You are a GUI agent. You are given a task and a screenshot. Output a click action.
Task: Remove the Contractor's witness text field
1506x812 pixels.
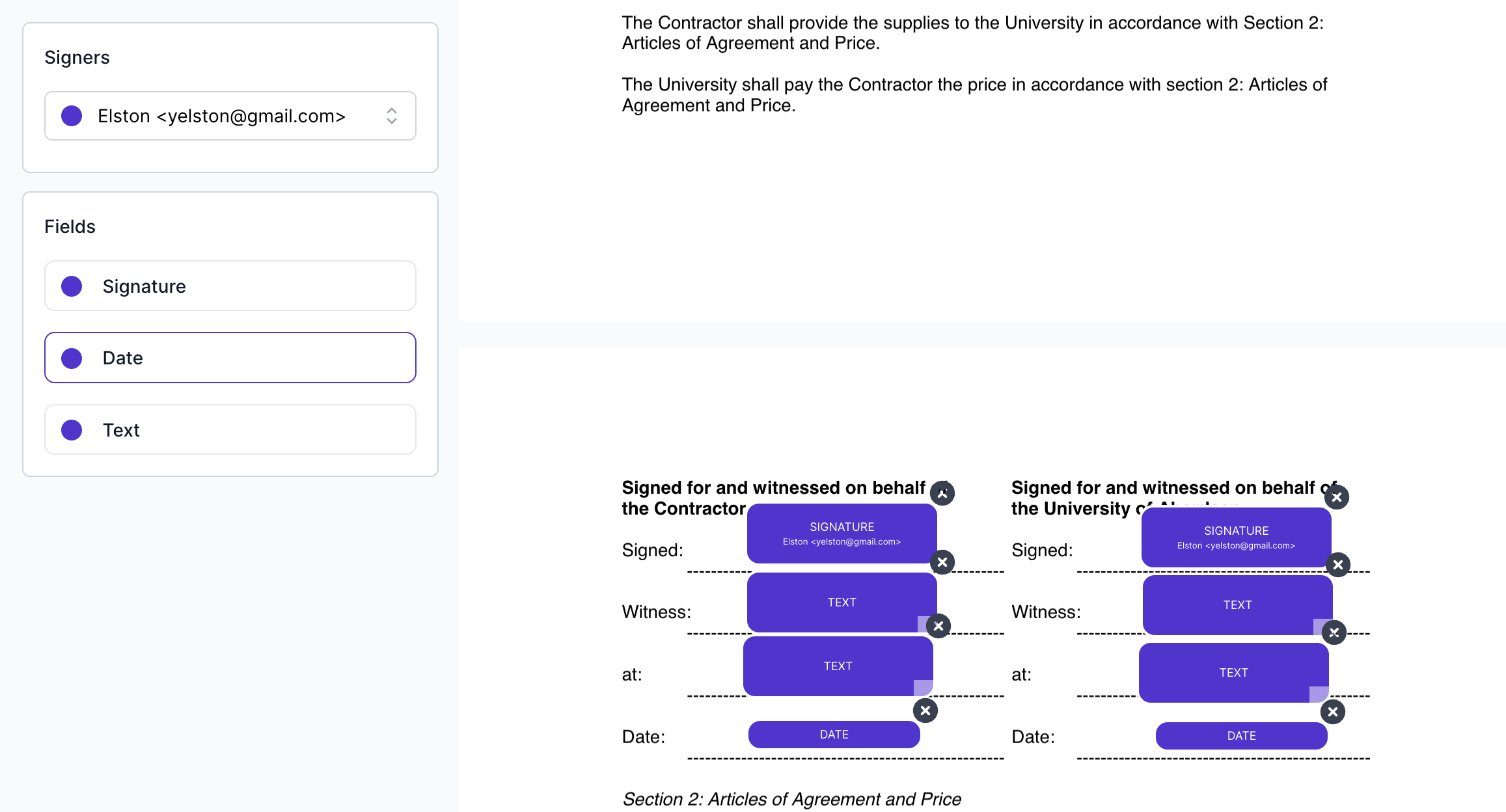coord(942,562)
